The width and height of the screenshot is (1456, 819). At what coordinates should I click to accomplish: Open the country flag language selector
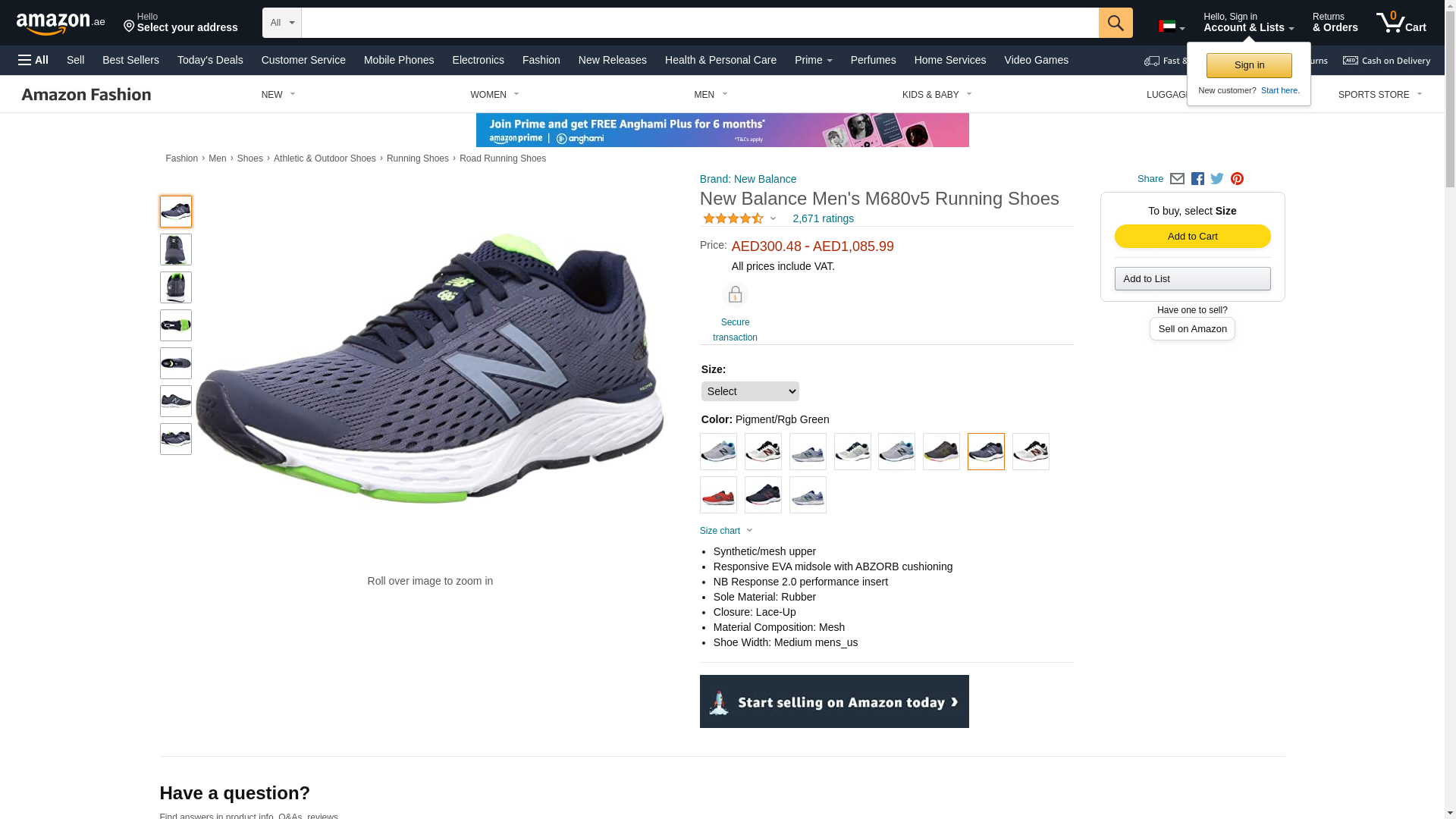pyautogui.click(x=1171, y=27)
